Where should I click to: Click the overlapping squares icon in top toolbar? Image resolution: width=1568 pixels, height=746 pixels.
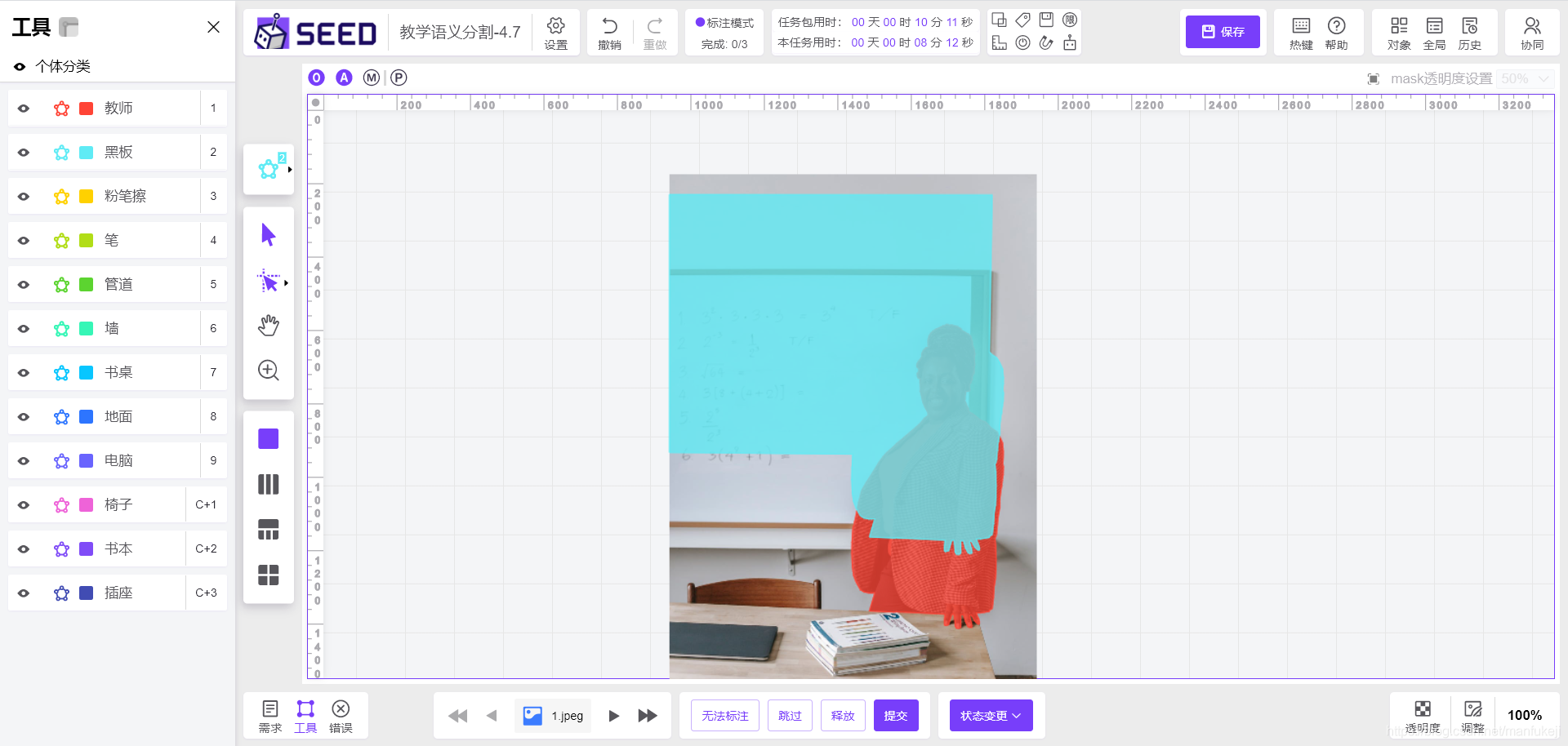click(999, 20)
